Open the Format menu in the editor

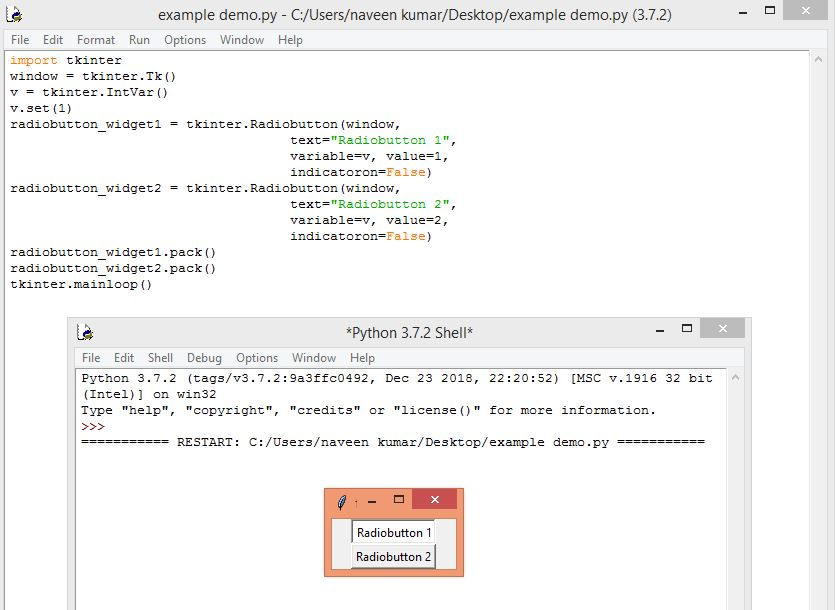96,40
